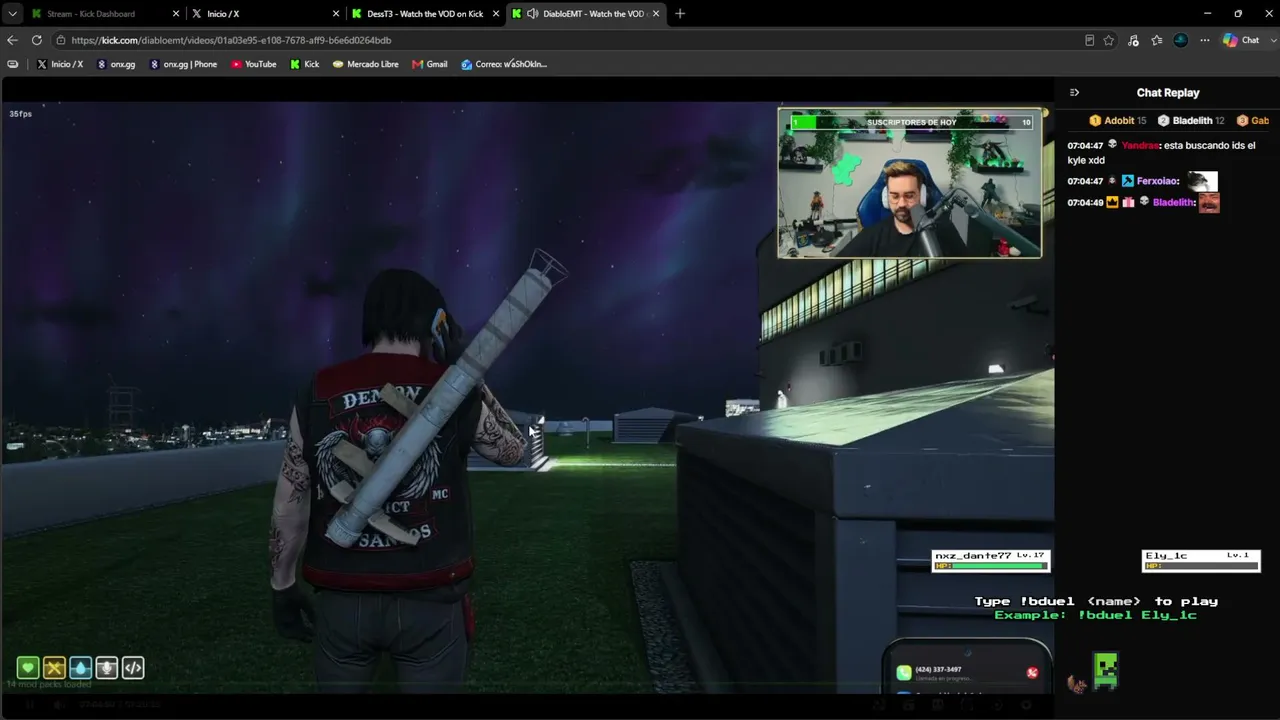Click Ely_1c's HP bar

click(1201, 566)
